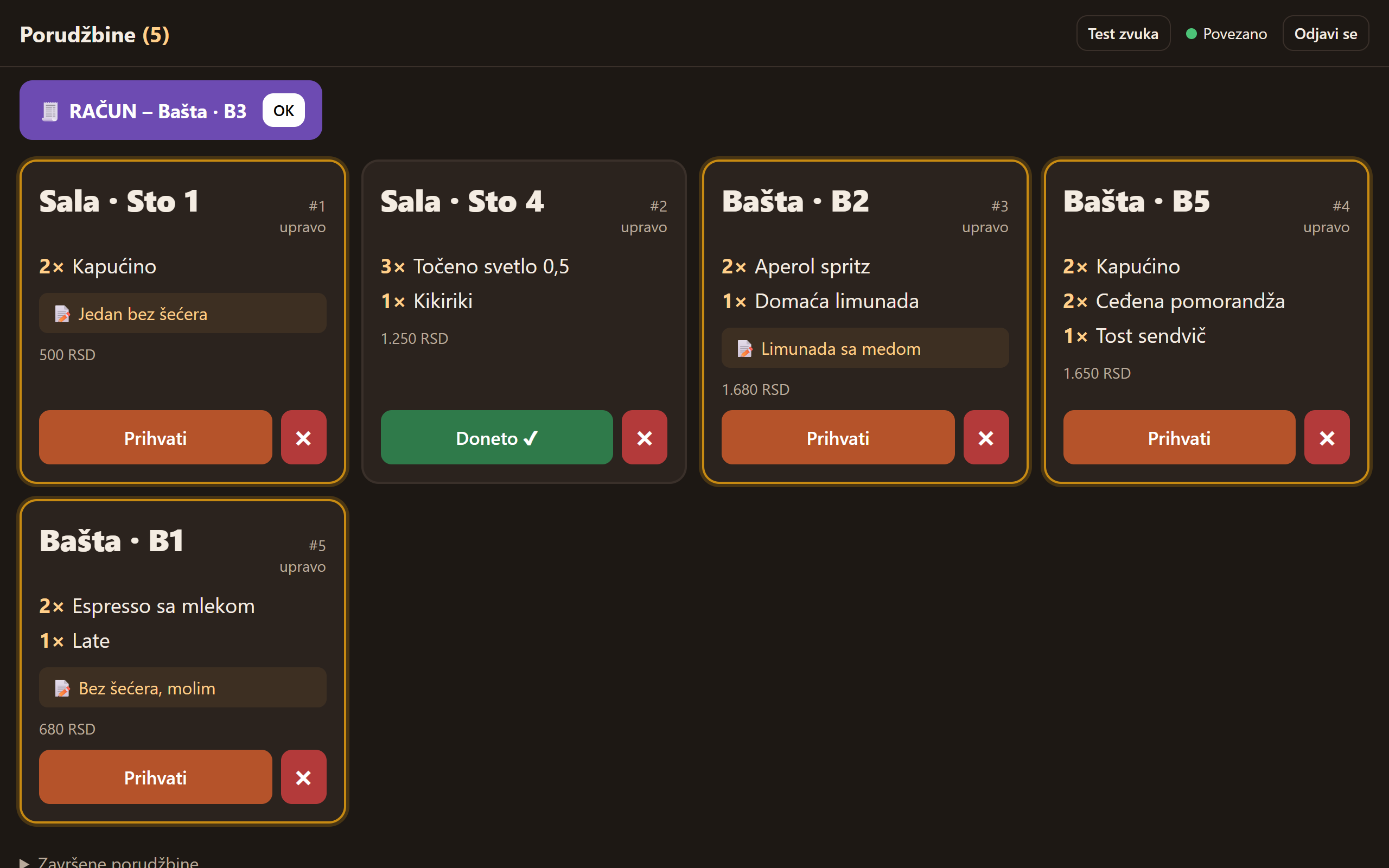Click the Porudžbine (5) heading
The height and width of the screenshot is (868, 1389).
(95, 34)
